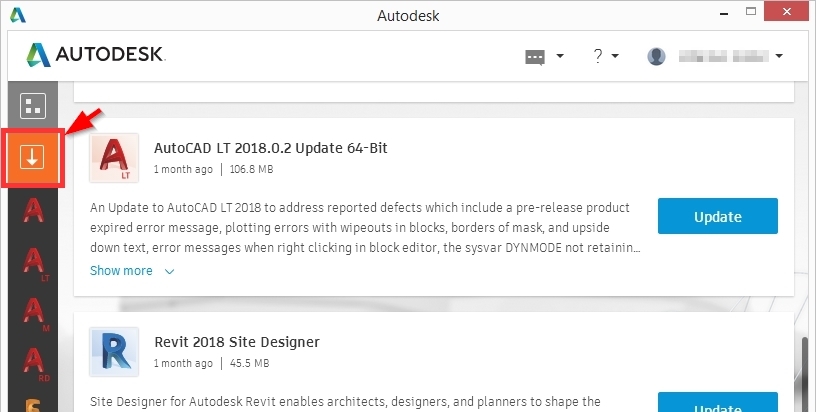Viewport: 816px width, 412px height.
Task: Click the Autodesk logo in header
Action: click(x=96, y=55)
